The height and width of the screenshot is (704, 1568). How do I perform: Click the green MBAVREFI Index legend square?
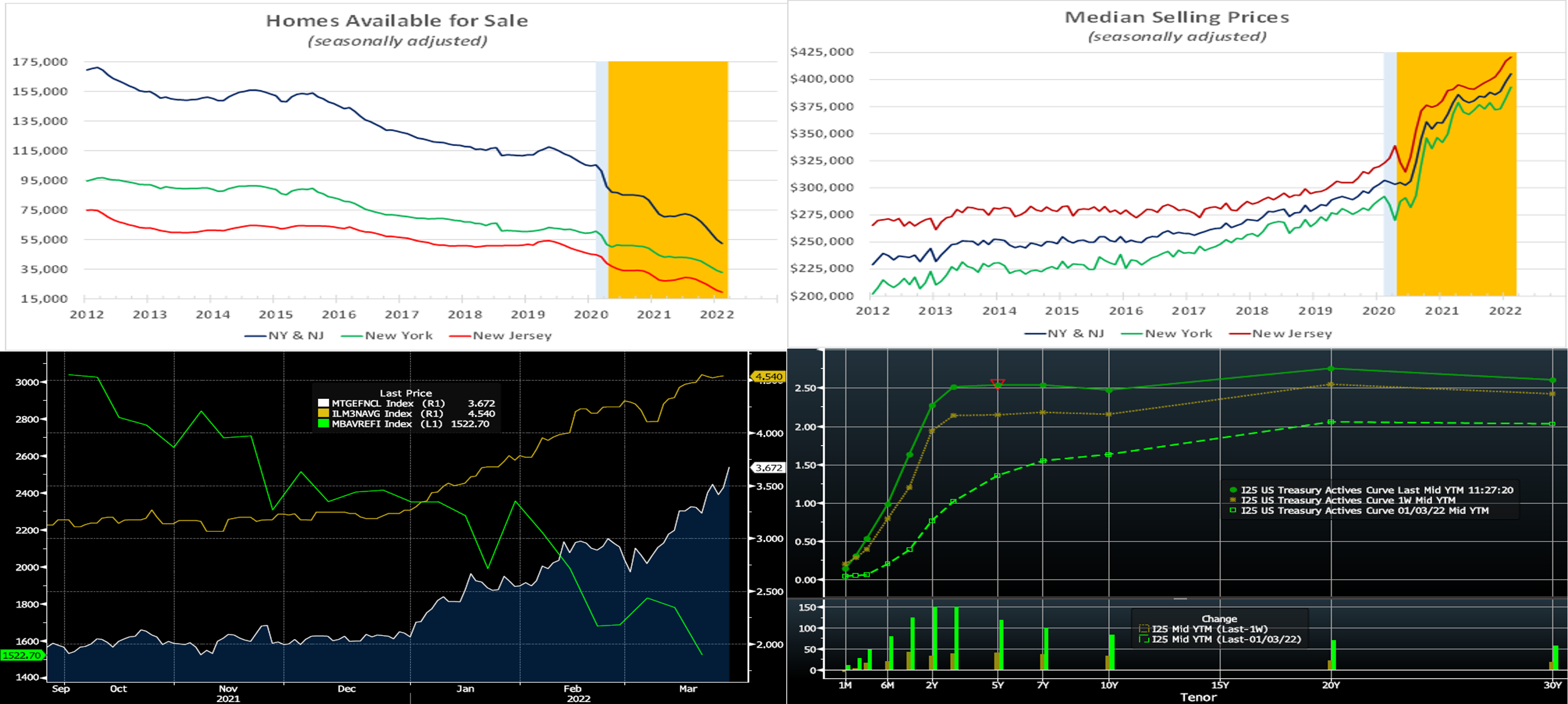[323, 424]
